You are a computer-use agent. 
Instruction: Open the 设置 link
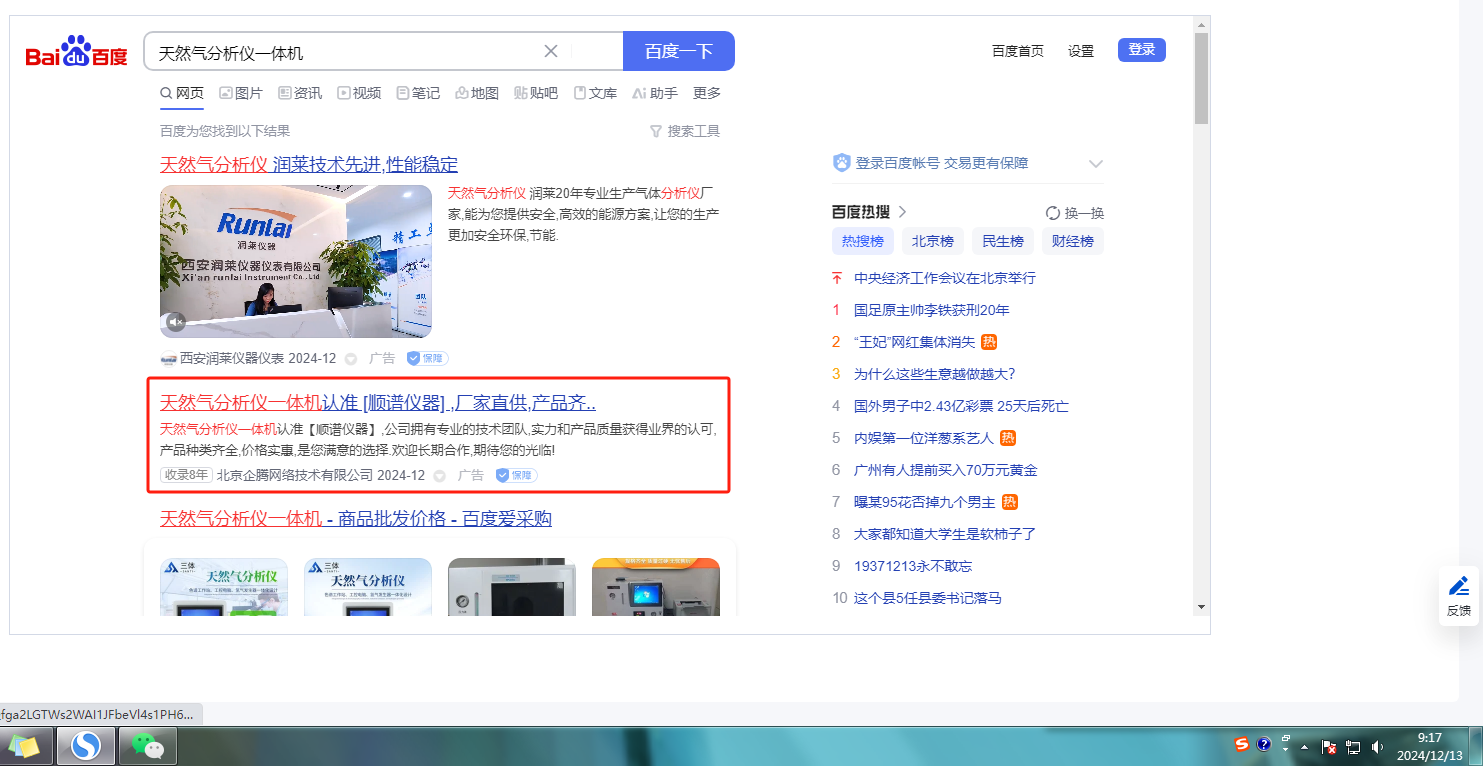[1081, 51]
